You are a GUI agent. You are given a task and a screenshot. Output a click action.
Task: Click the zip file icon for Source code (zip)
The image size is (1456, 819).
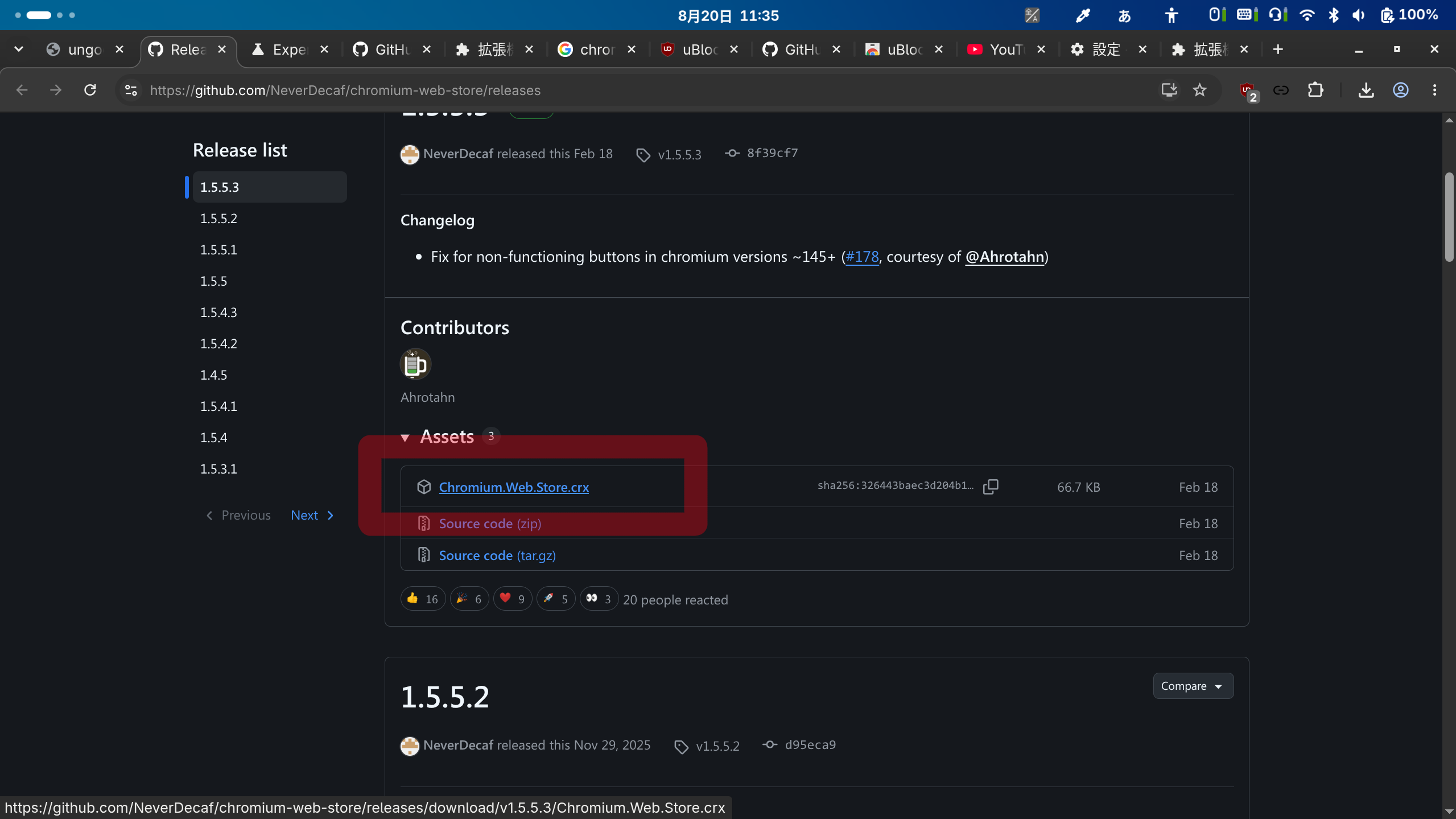424,523
